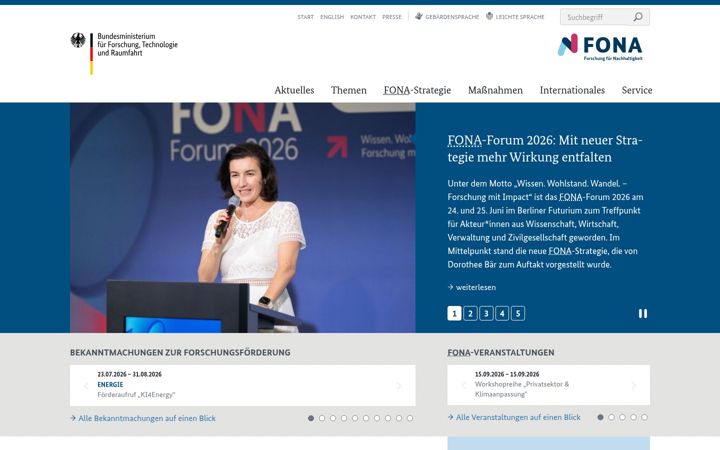Open the Themen menu
The image size is (720, 450).
[349, 90]
